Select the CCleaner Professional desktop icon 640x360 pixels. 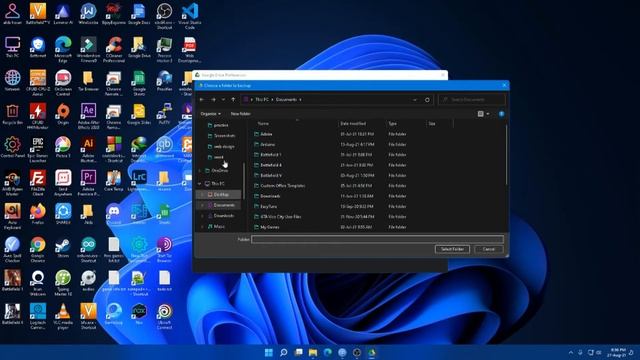point(114,49)
